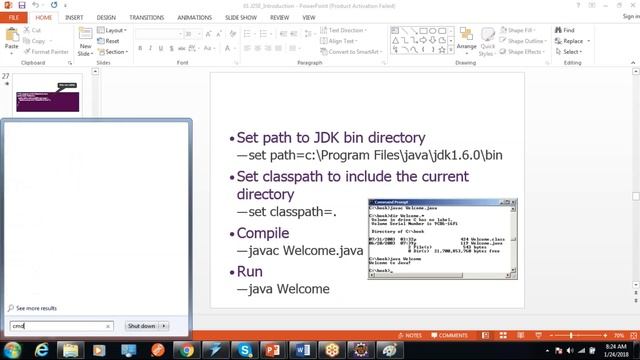
Task: Click Format Painter
Action: [46, 52]
